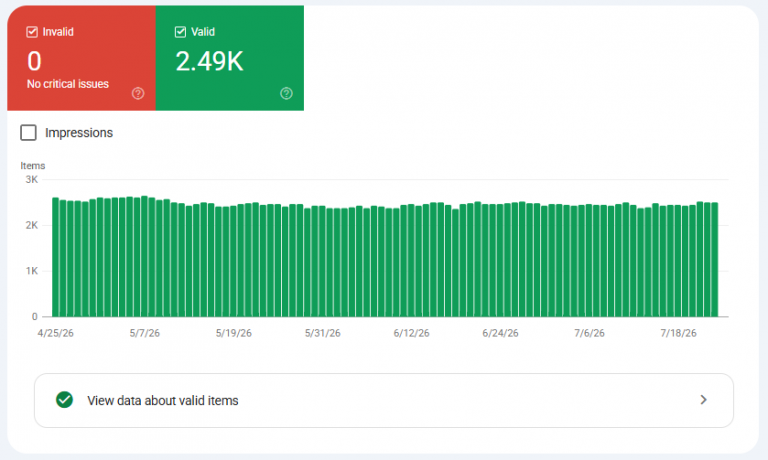This screenshot has height=460, width=768.
Task: Click the 1K axis label
Action: [x=32, y=271]
